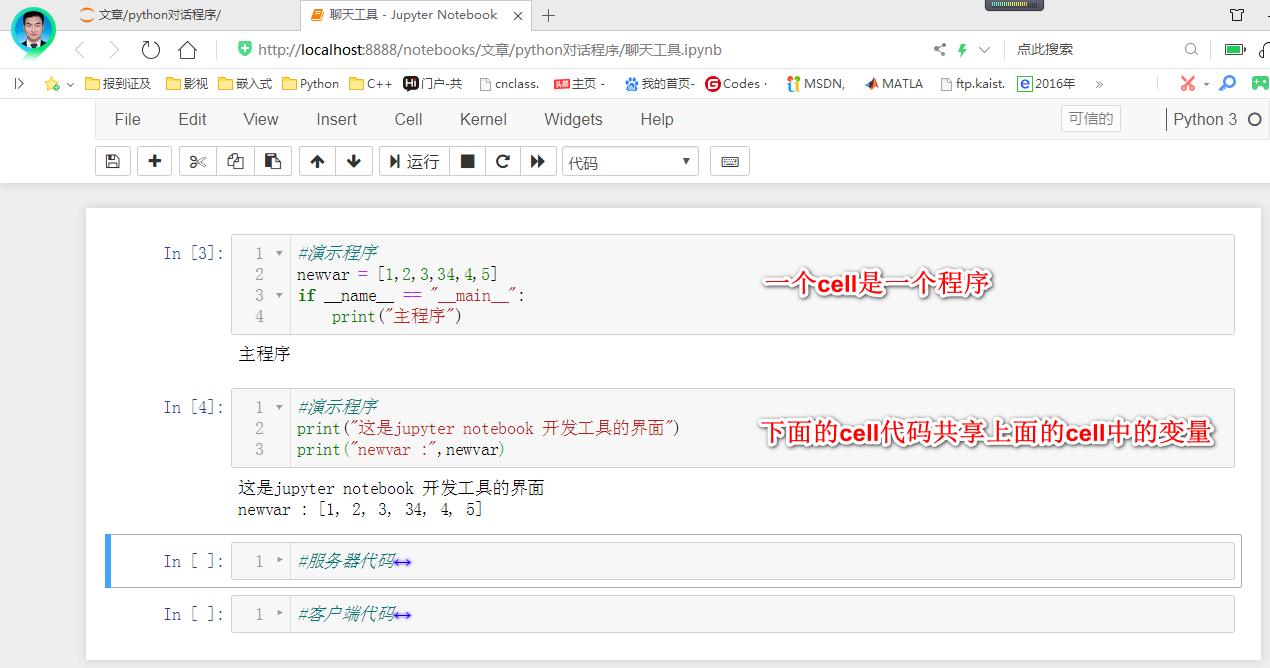Move selected cell down with arrow icon
This screenshot has width=1270, height=668.
pos(354,161)
